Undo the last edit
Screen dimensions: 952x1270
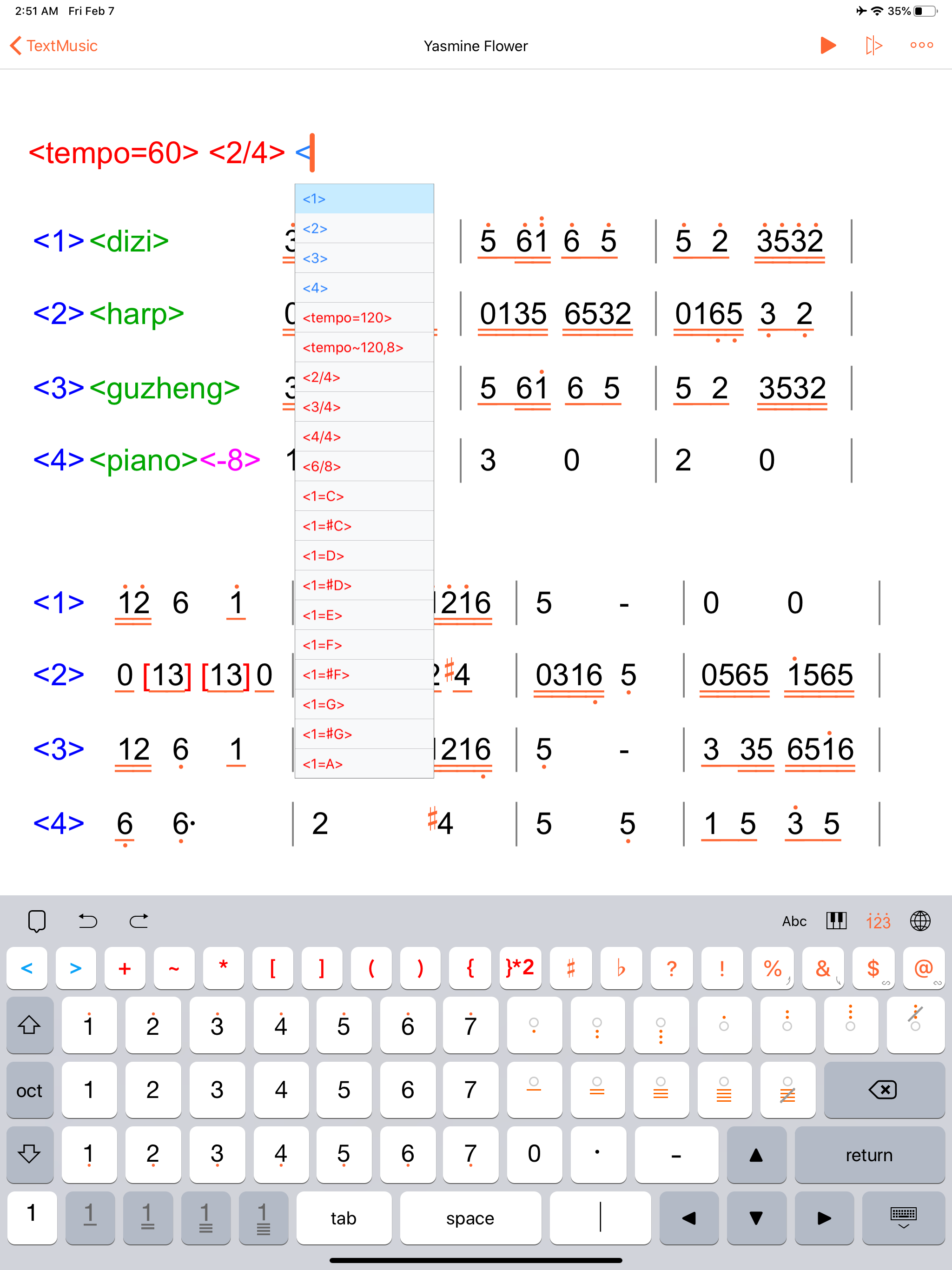point(88,921)
